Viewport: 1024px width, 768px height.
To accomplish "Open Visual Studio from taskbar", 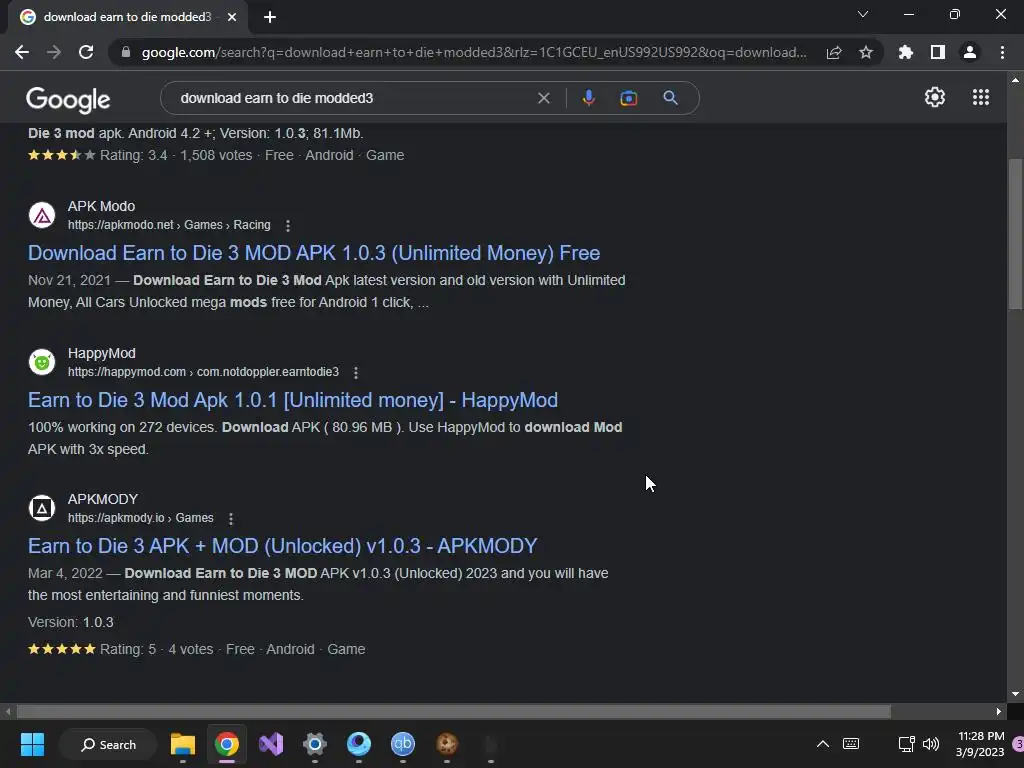I will click(x=271, y=744).
